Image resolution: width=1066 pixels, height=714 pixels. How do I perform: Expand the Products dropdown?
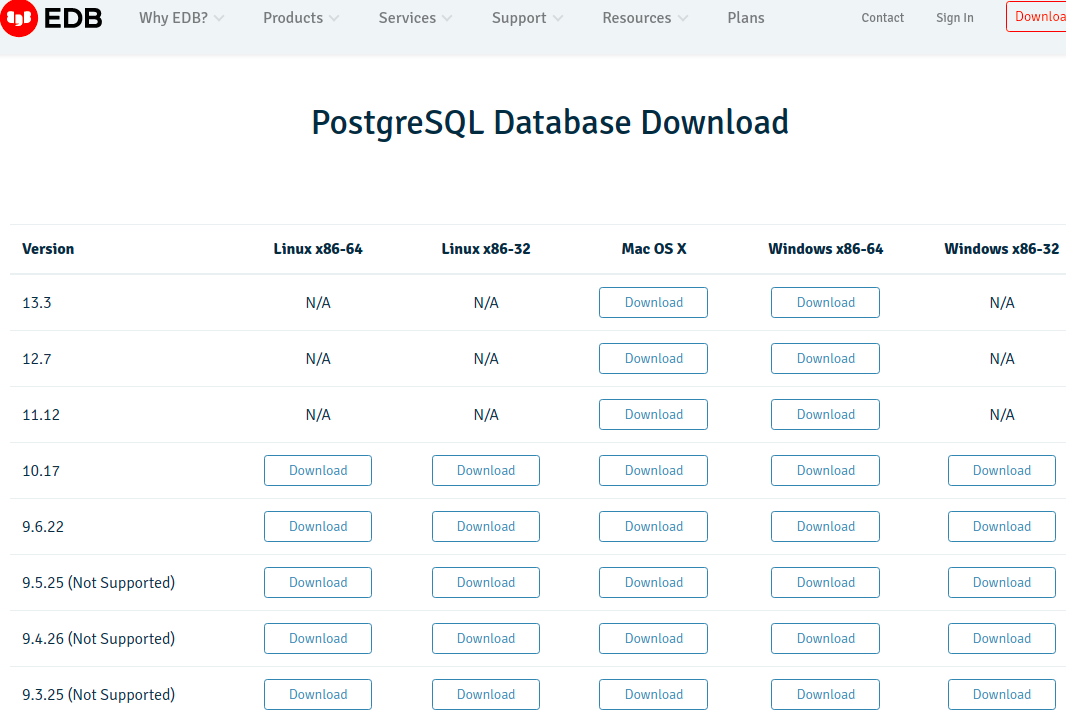click(x=301, y=18)
